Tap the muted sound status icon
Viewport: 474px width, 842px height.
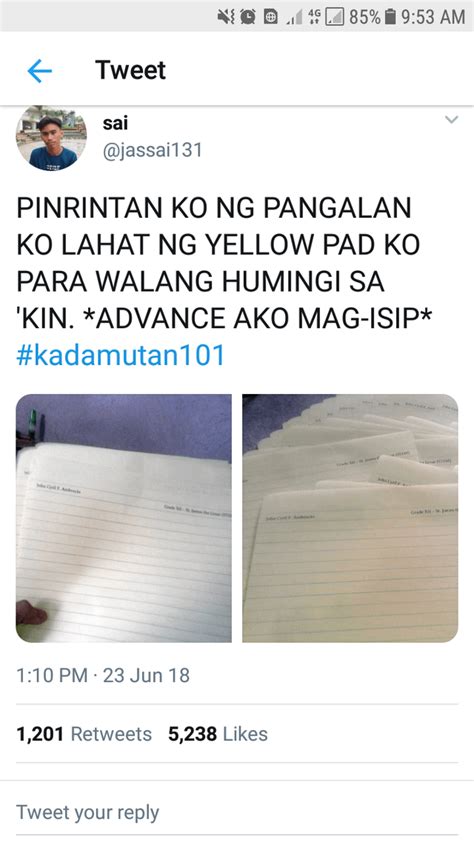tap(225, 17)
